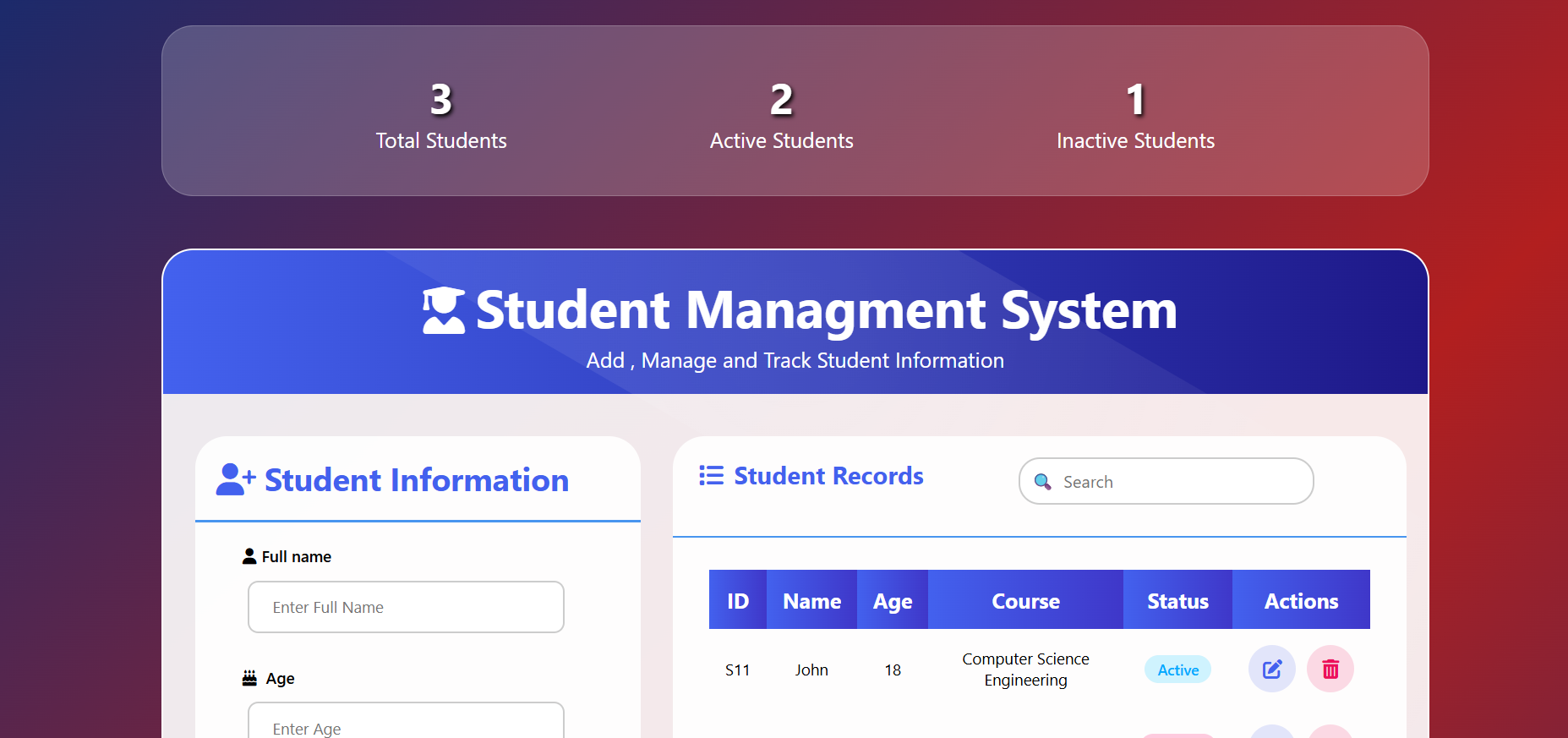Click the Search records input
Screen dimensions: 1568x738
[1166, 481]
